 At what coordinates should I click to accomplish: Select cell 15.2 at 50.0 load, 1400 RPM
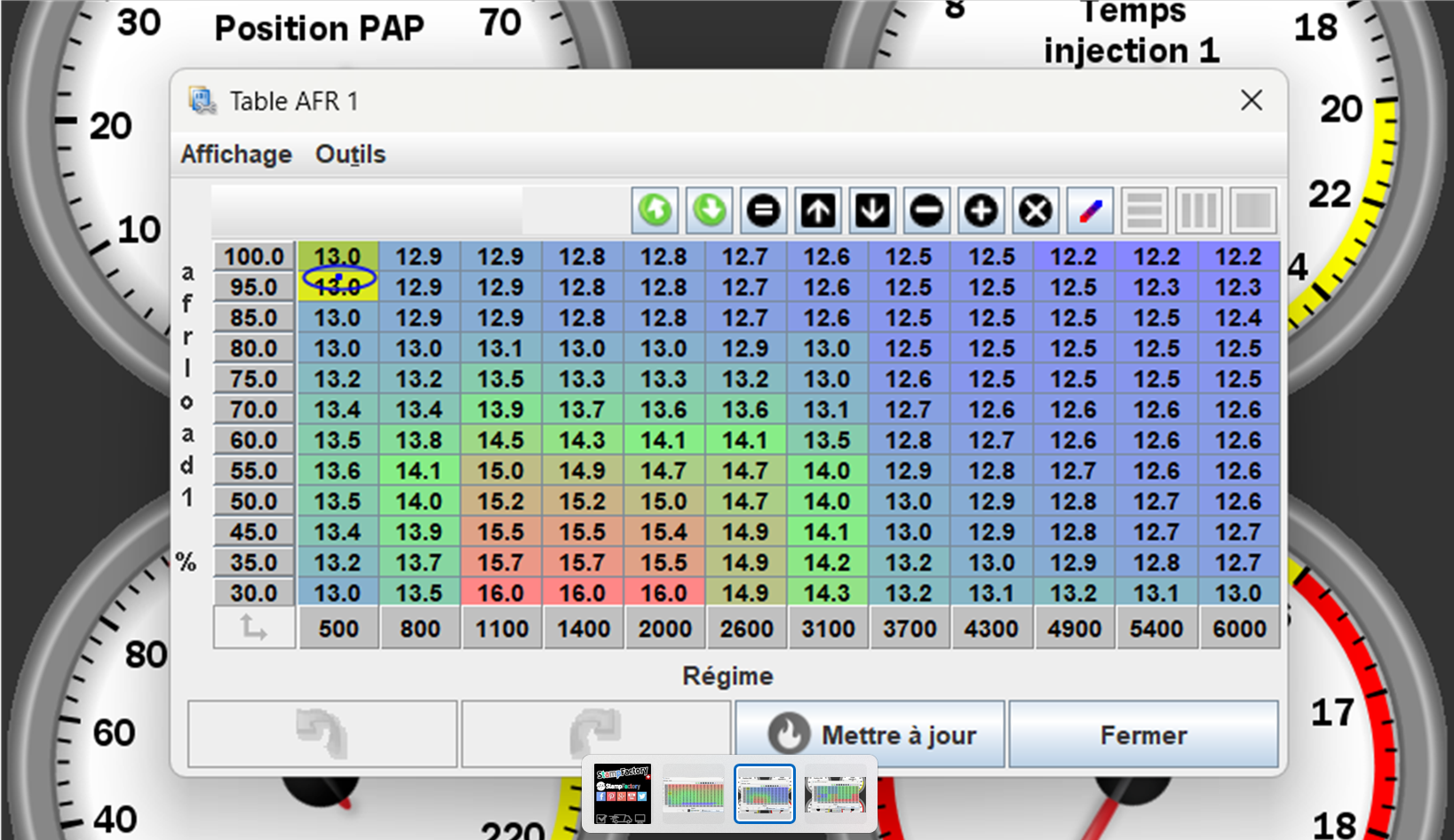583,501
